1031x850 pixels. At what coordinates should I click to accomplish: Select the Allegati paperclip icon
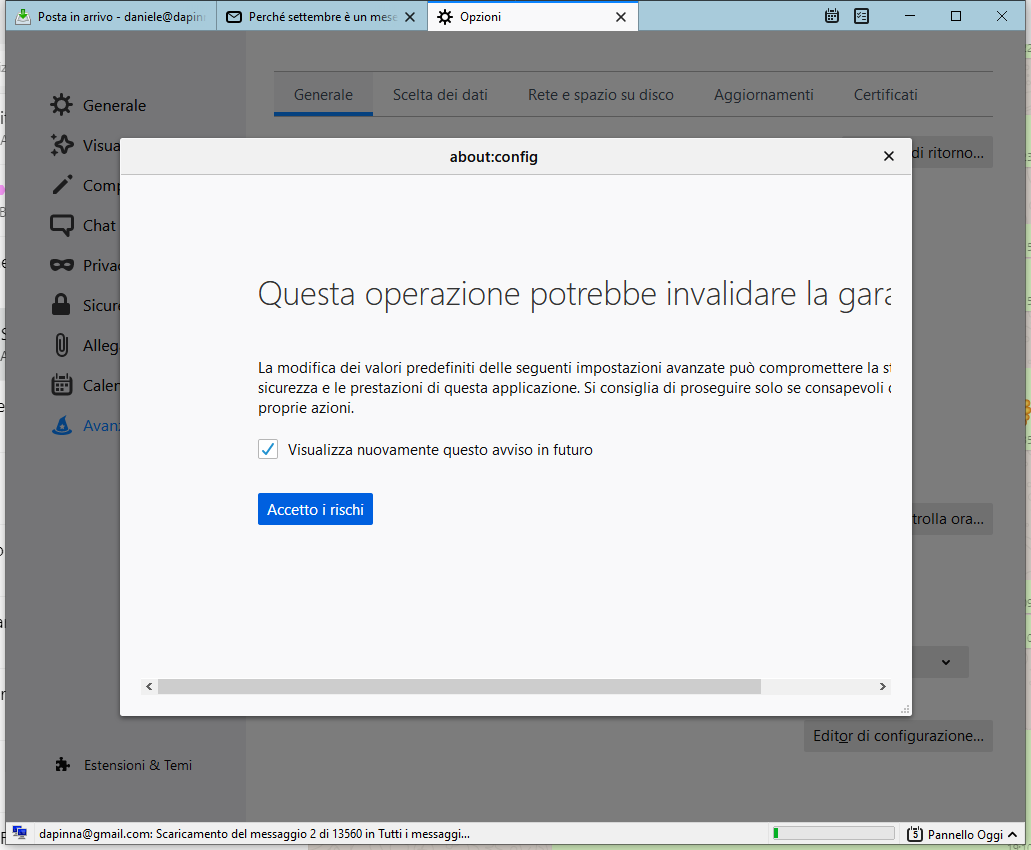[x=62, y=345]
